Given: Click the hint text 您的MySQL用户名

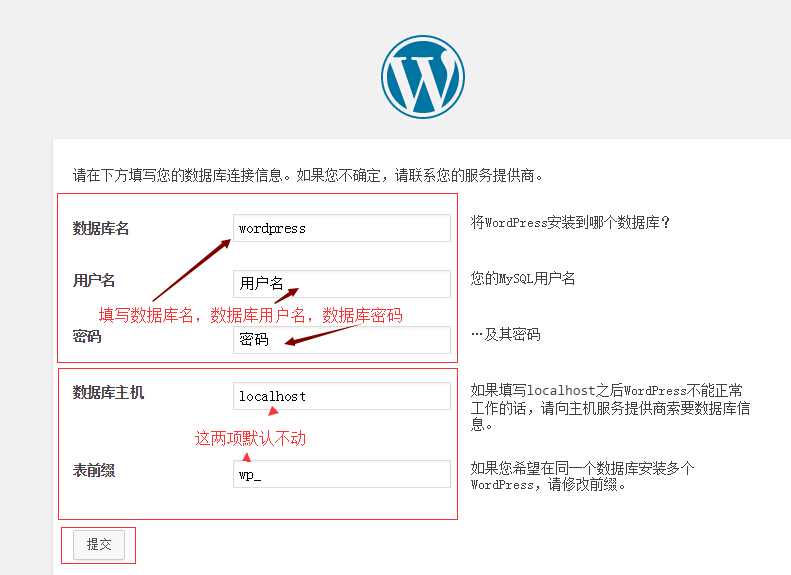Looking at the screenshot, I should tap(523, 278).
